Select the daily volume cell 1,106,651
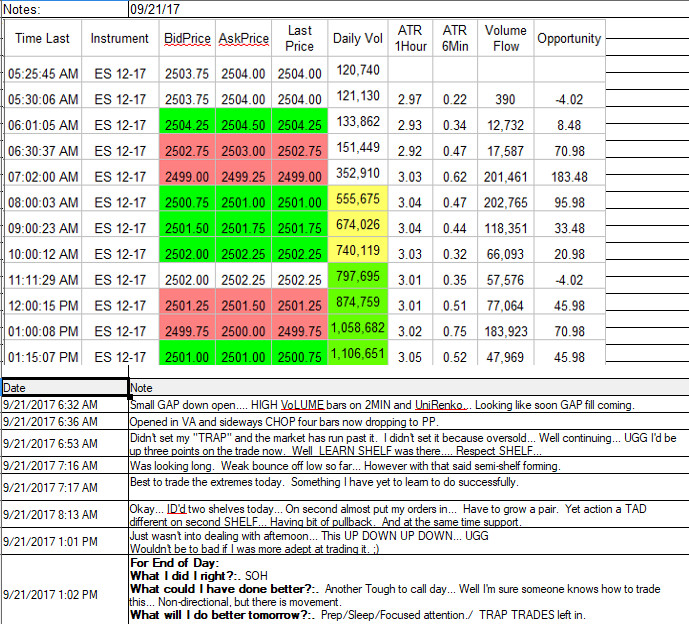The image size is (689, 624). pyautogui.click(x=358, y=353)
